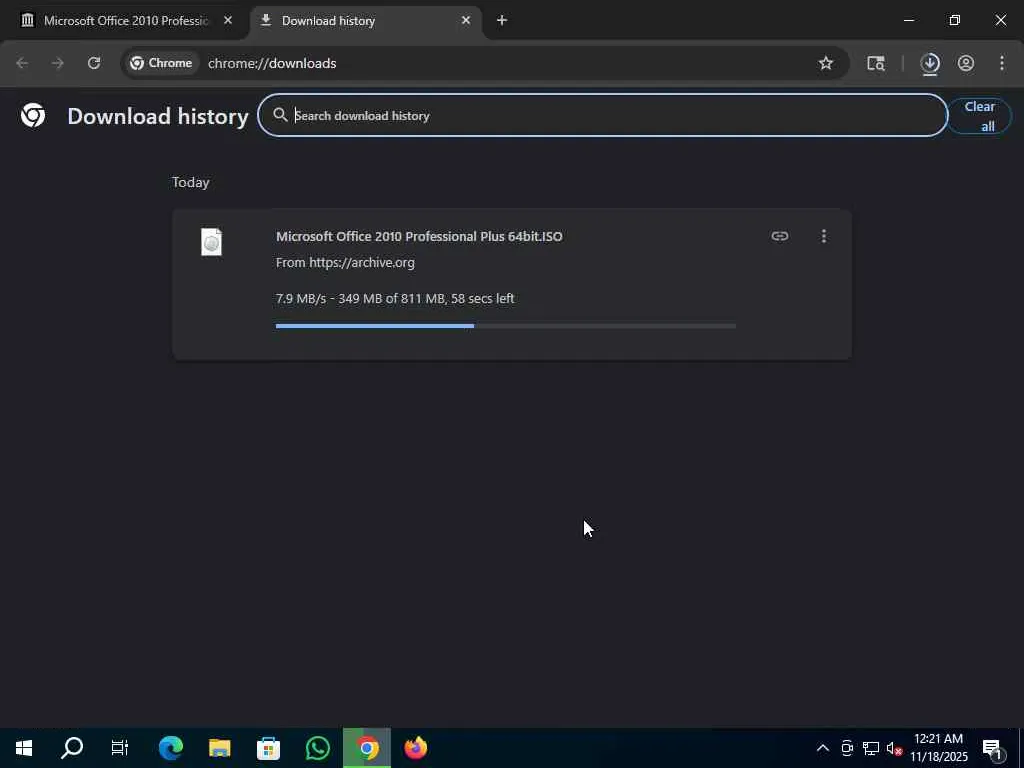
Task: Click the Clear all button
Action: (x=979, y=116)
